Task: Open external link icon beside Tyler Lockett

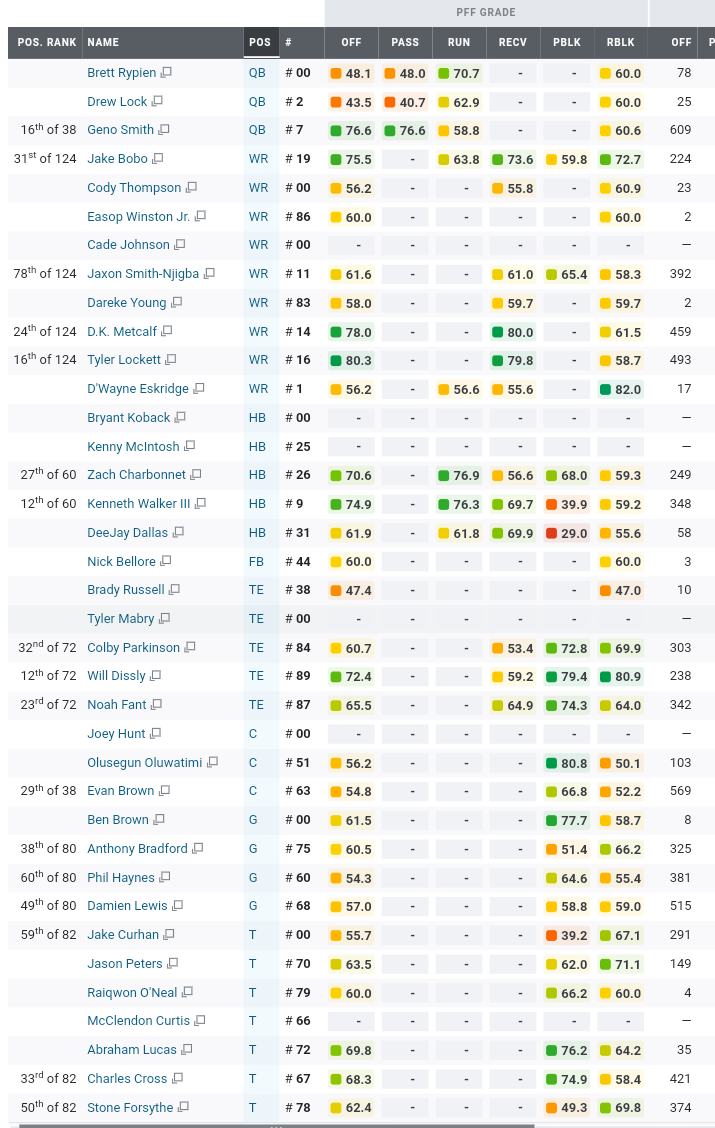Action: 171,360
